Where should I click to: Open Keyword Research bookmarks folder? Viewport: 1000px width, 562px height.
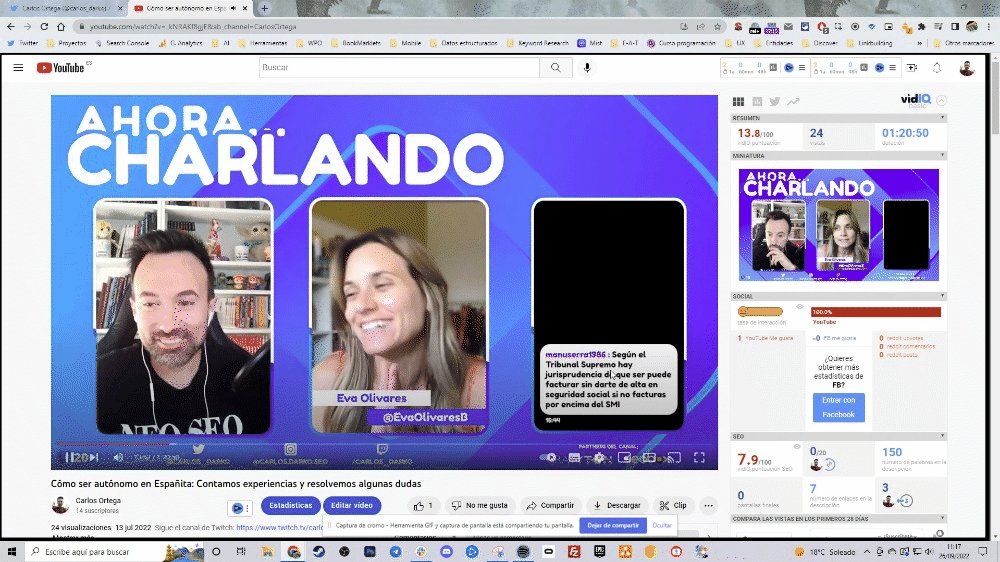pos(538,43)
